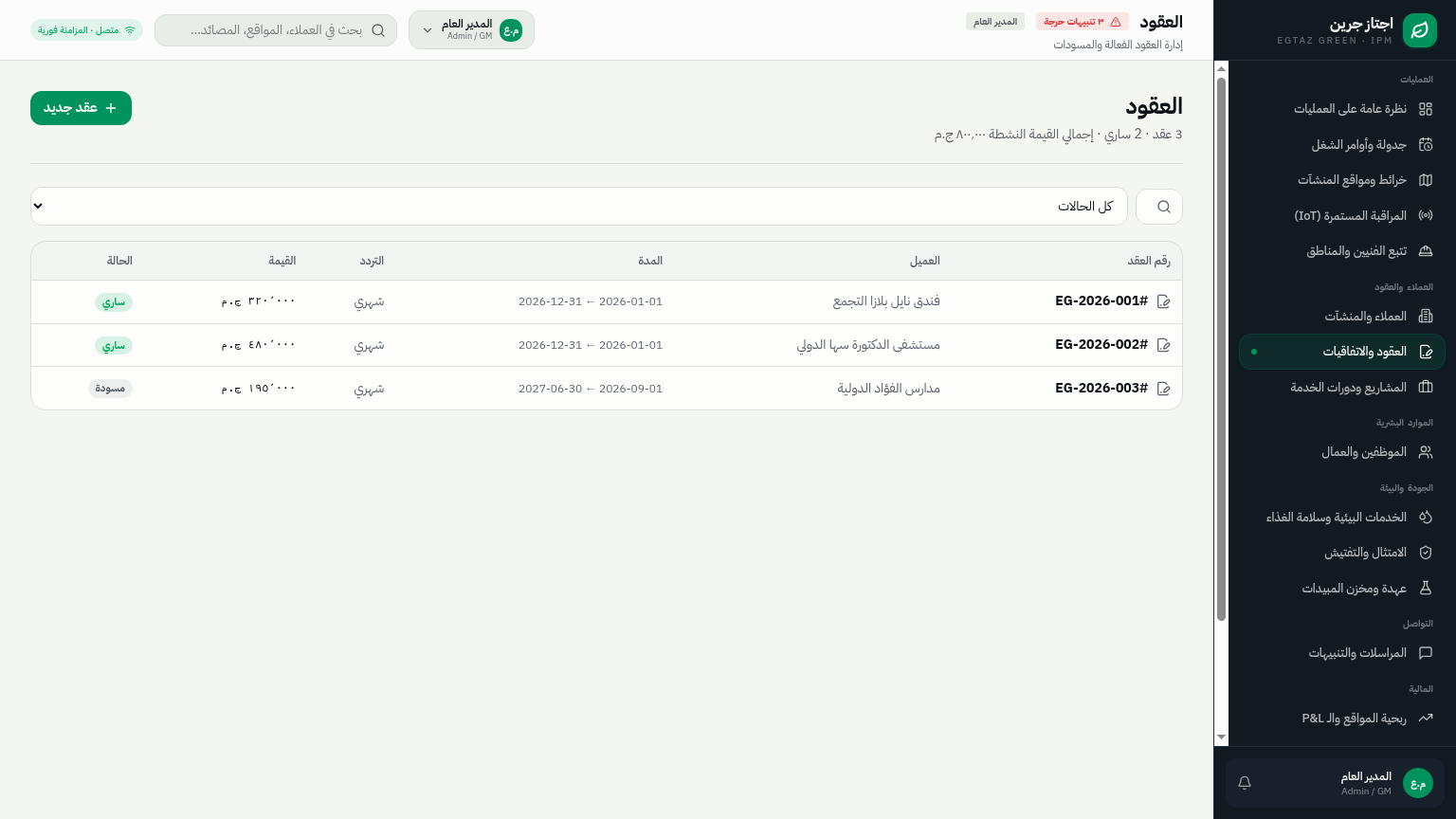Click the عقد جديد button
The image size is (1456, 819).
coord(81,108)
